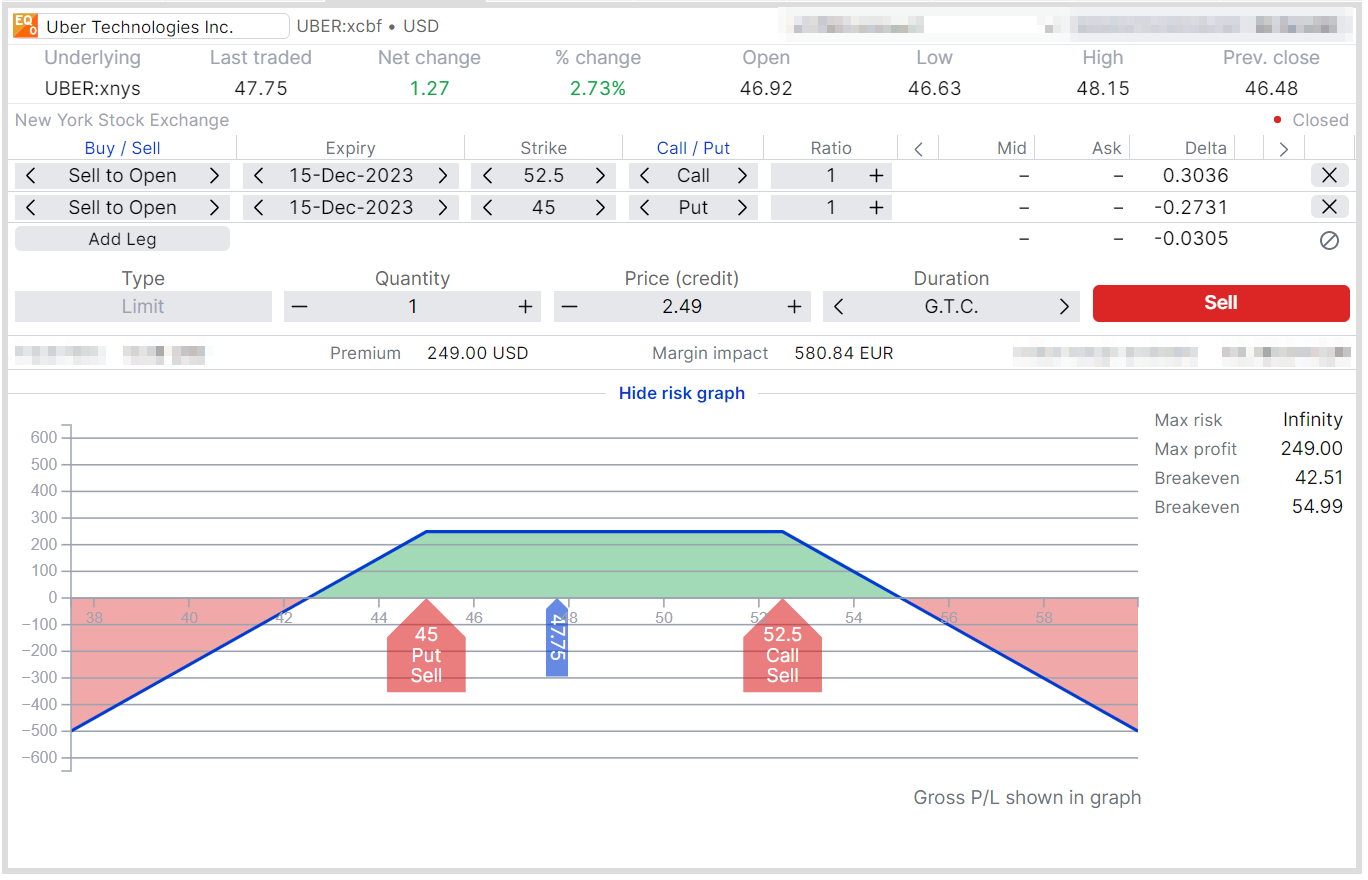Next expiry arrow for the Put leg

(443, 208)
